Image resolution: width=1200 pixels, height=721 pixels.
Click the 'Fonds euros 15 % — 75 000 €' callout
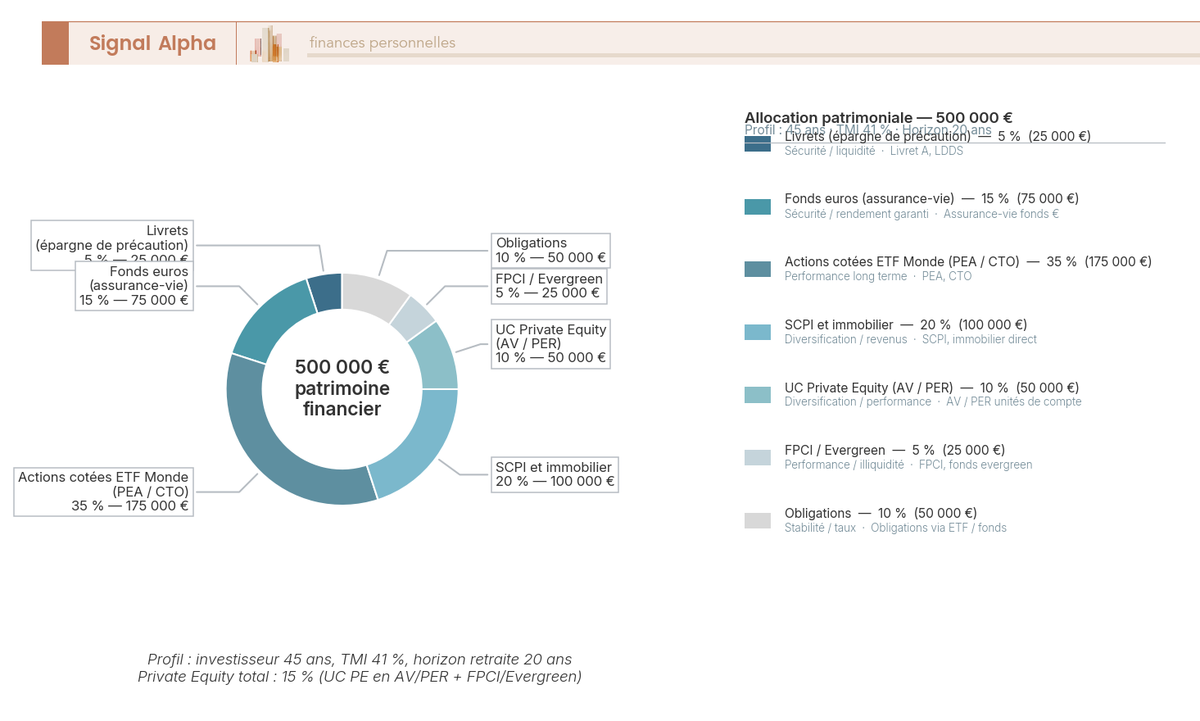coord(135,286)
